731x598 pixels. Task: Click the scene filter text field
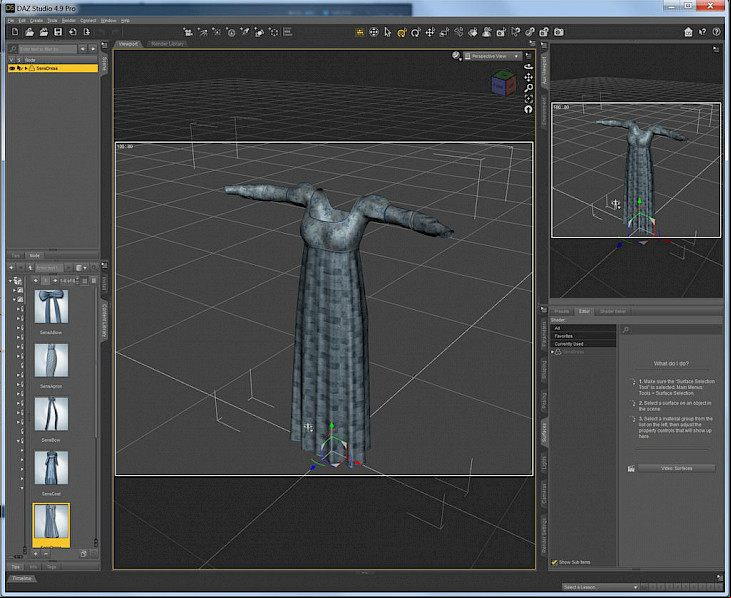[47, 48]
